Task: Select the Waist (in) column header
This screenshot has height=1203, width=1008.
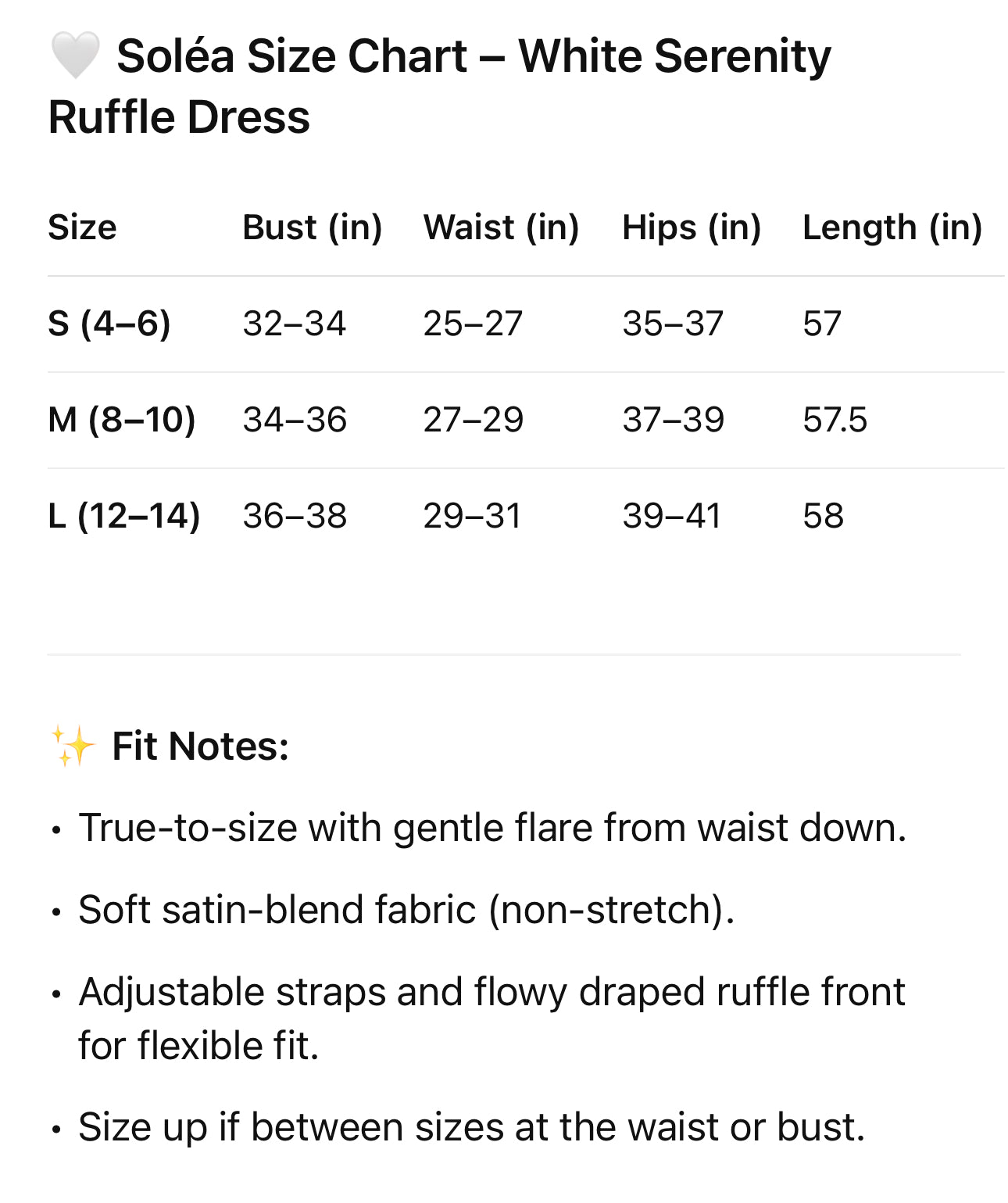Action: pyautogui.click(x=501, y=227)
